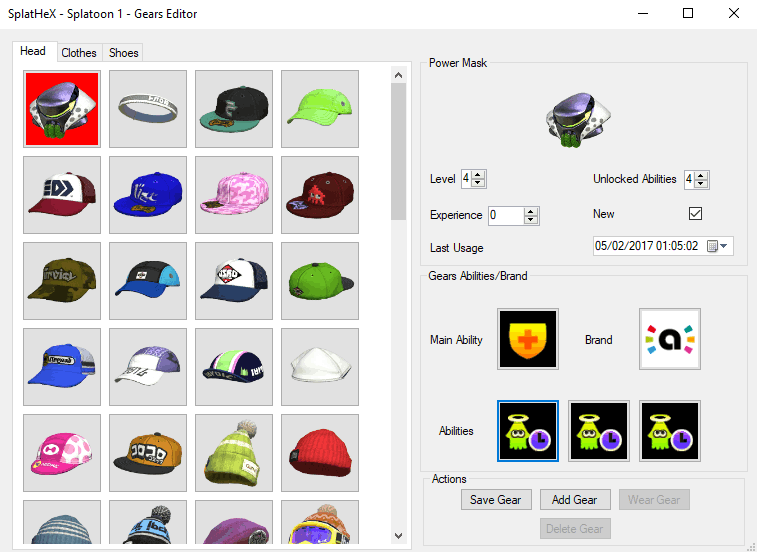The height and width of the screenshot is (552, 757).
Task: Click the Delete Gear button
Action: click(x=575, y=528)
